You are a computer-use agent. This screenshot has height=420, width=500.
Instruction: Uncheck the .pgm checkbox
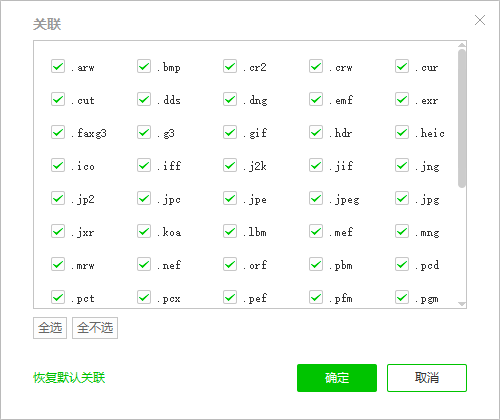tap(402, 297)
